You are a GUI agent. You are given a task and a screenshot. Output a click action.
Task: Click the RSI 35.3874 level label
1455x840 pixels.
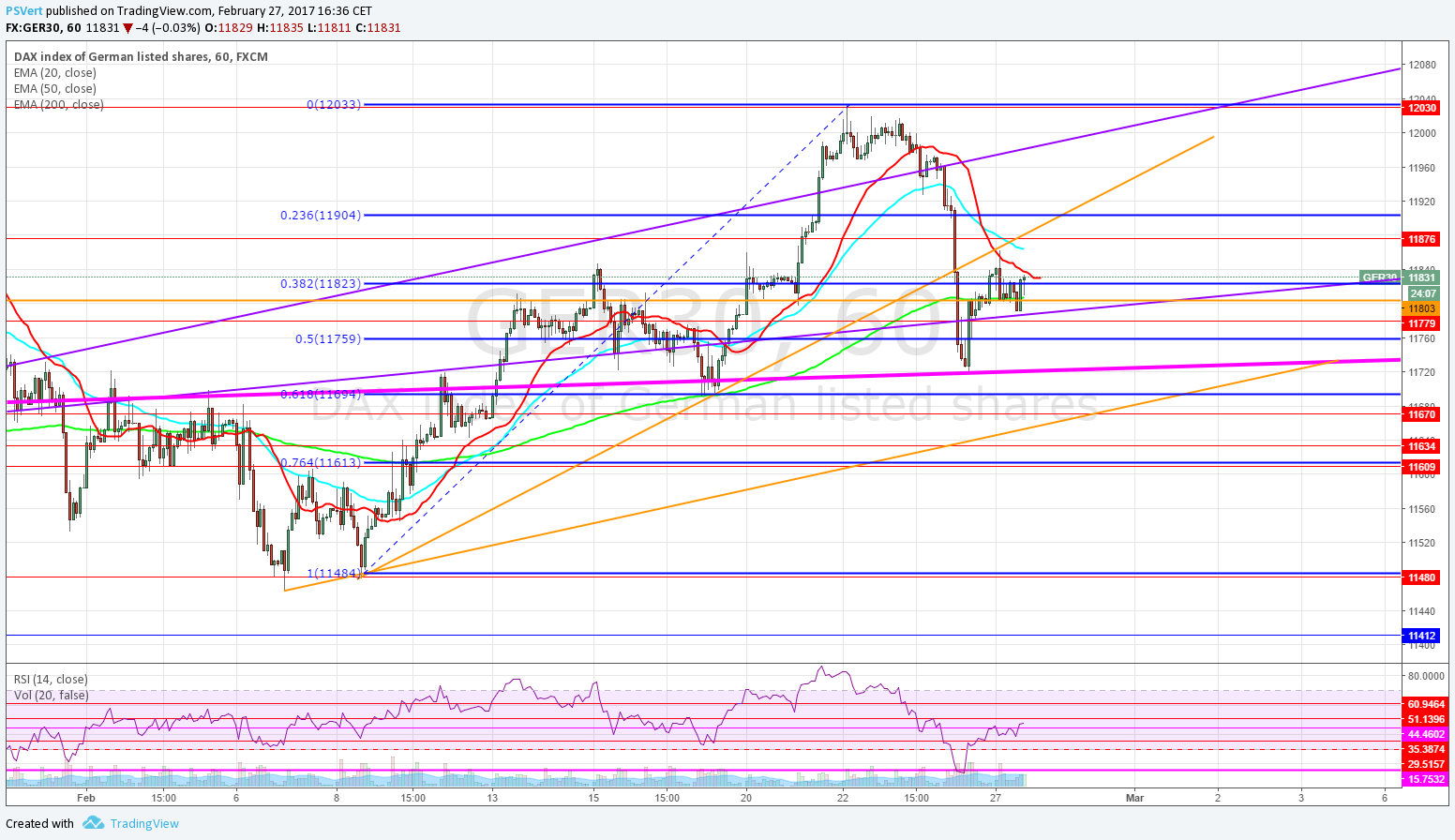point(1425,749)
